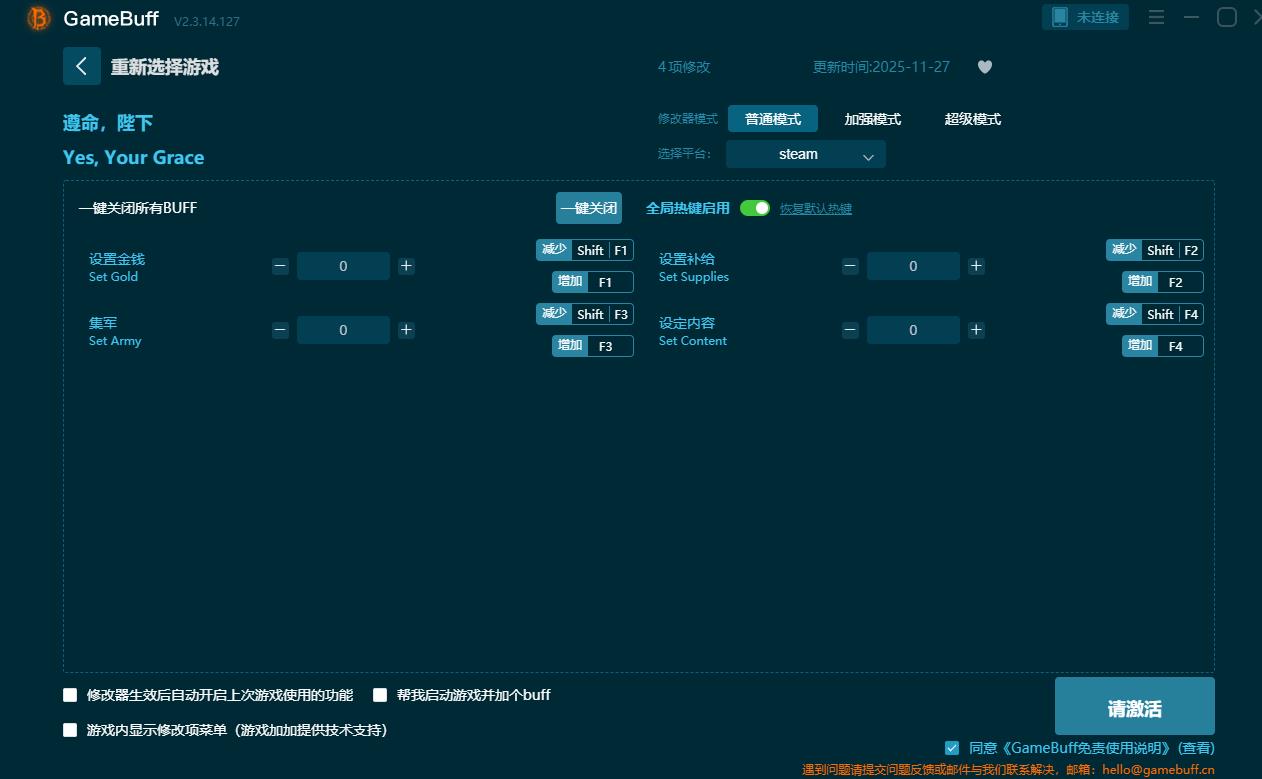The image size is (1262, 779).
Task: Click the 重新选择游戏 title text
Action: coord(164,67)
